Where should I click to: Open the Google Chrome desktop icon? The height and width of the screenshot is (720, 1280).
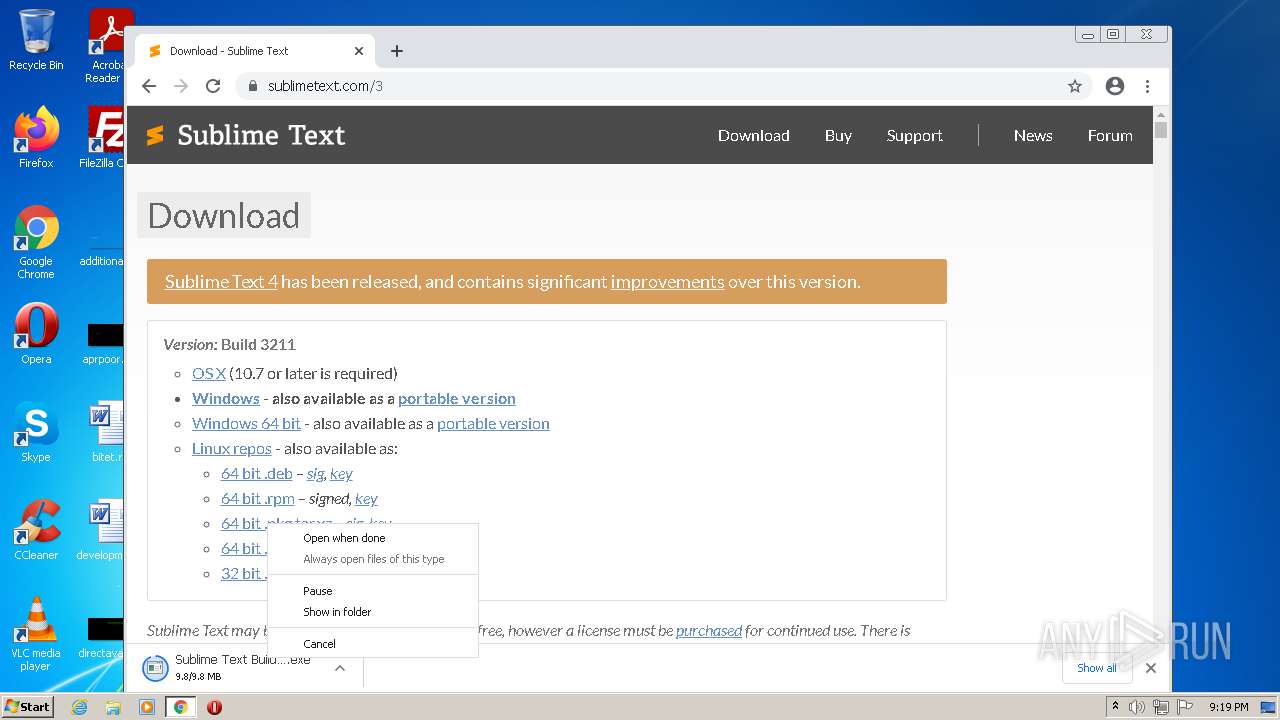point(36,242)
